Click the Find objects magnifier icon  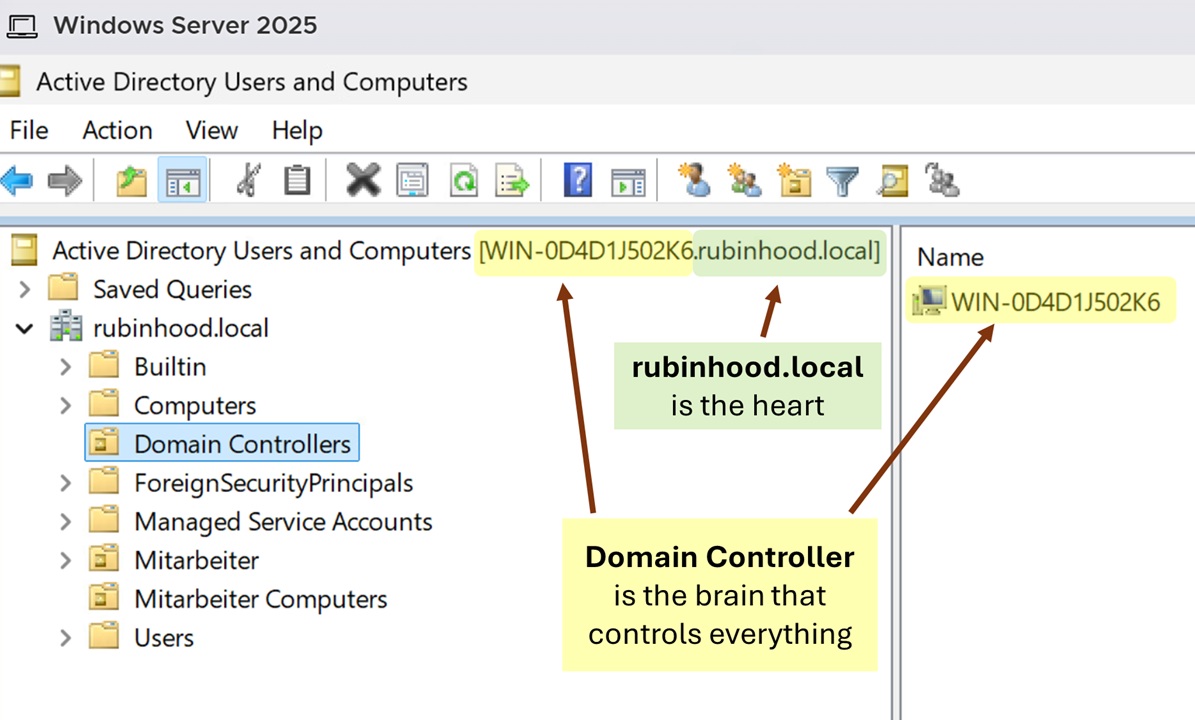click(893, 181)
